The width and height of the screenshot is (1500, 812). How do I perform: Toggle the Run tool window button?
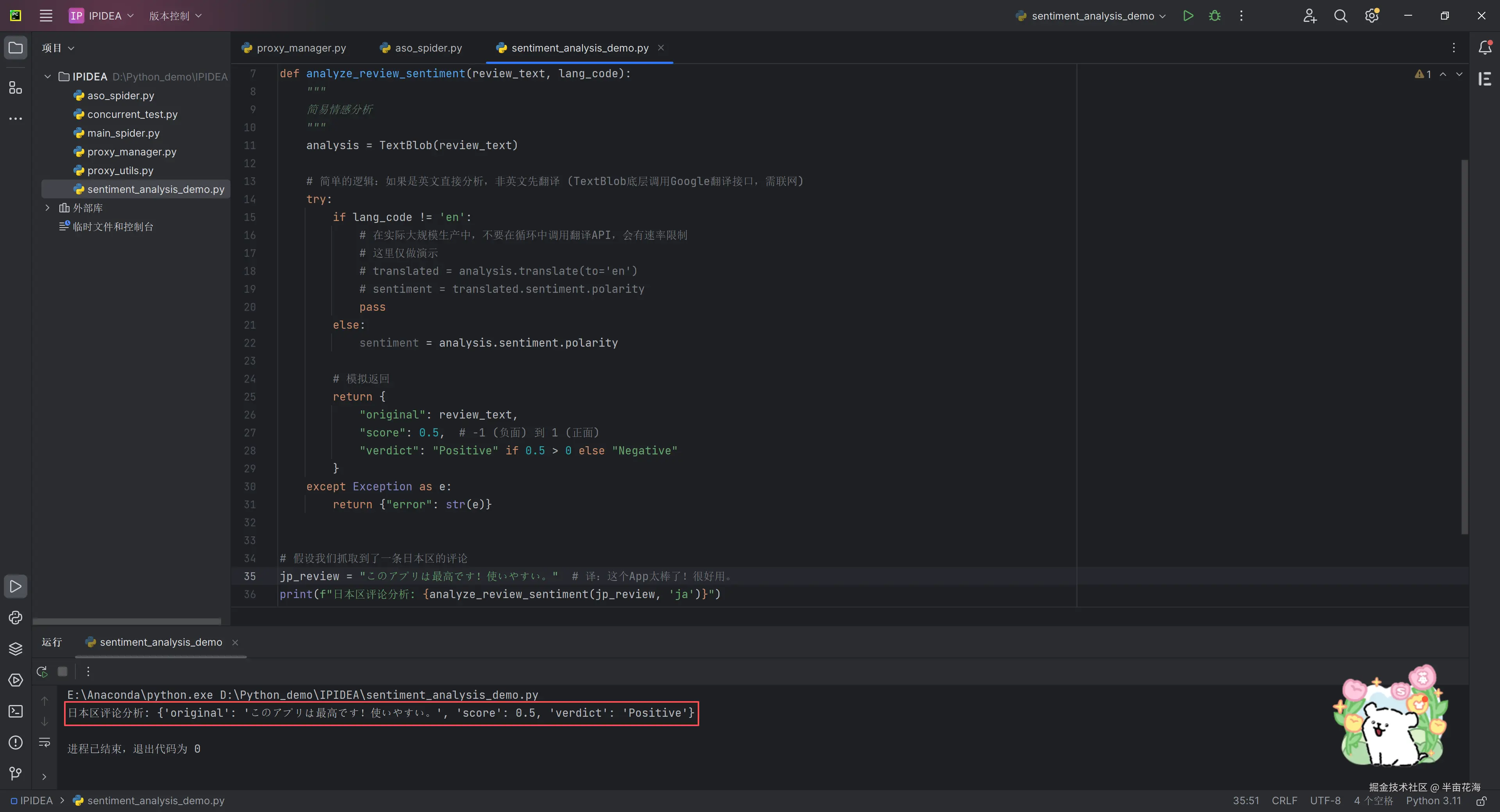click(x=16, y=586)
